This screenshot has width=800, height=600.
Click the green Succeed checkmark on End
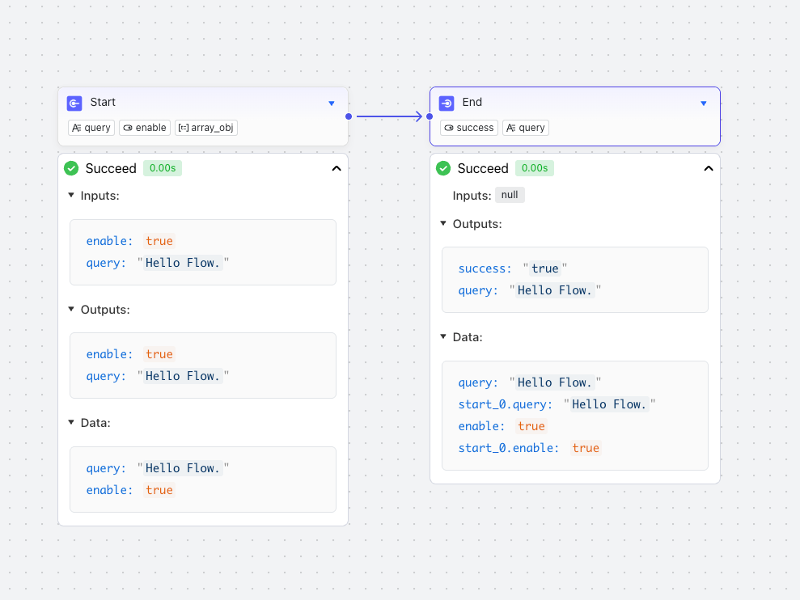click(443, 168)
